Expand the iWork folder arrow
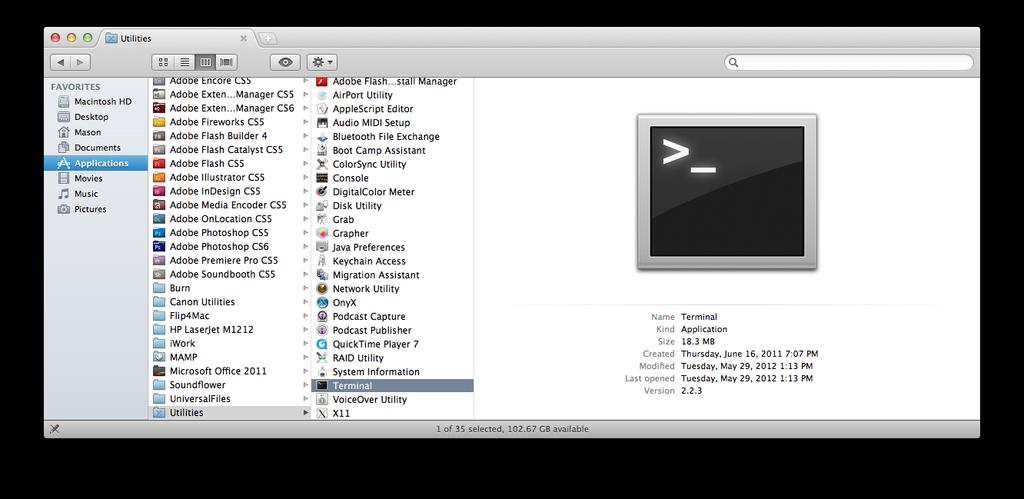This screenshot has width=1024, height=499. (x=305, y=344)
